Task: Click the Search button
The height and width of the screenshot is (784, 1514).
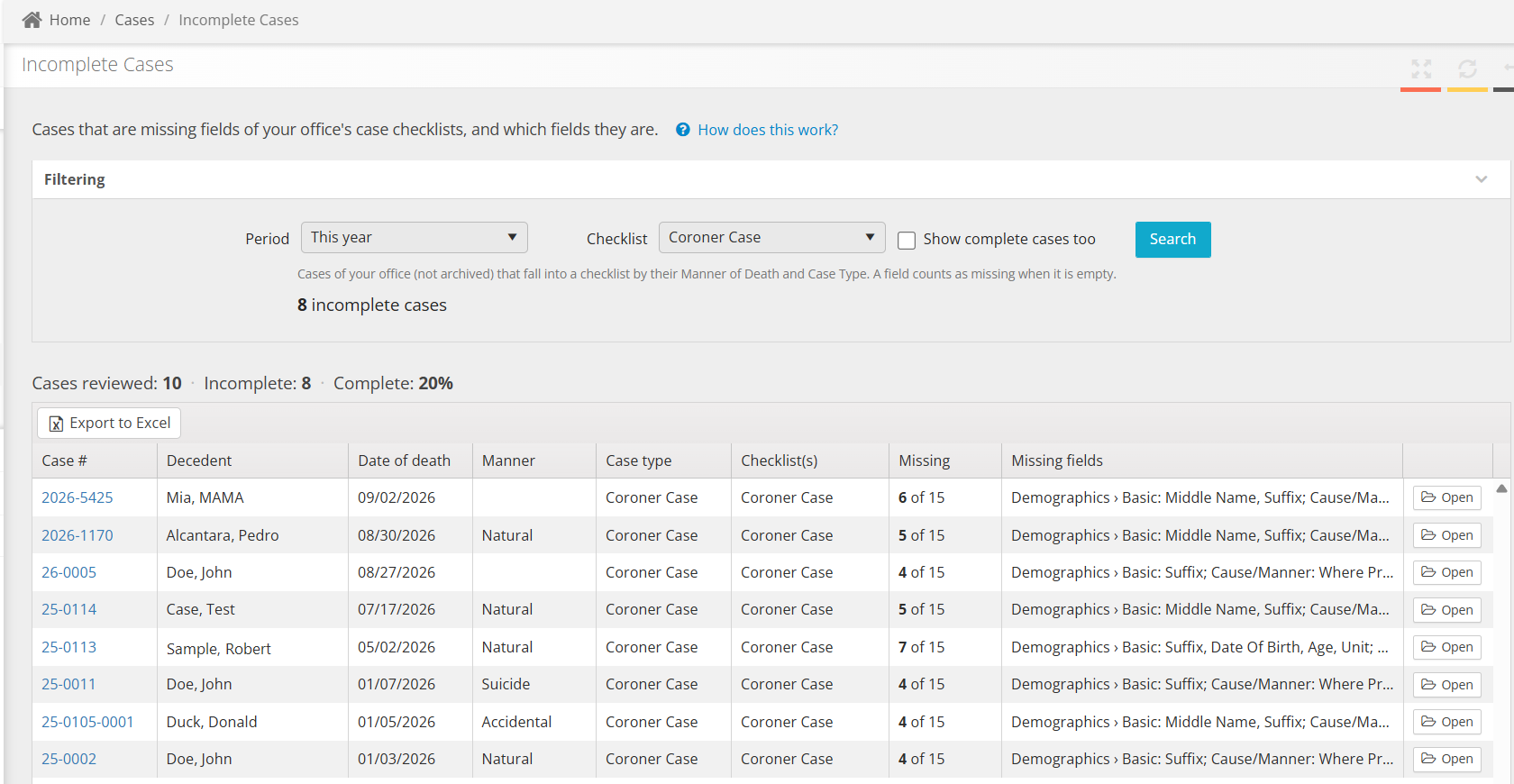Action: coord(1172,240)
